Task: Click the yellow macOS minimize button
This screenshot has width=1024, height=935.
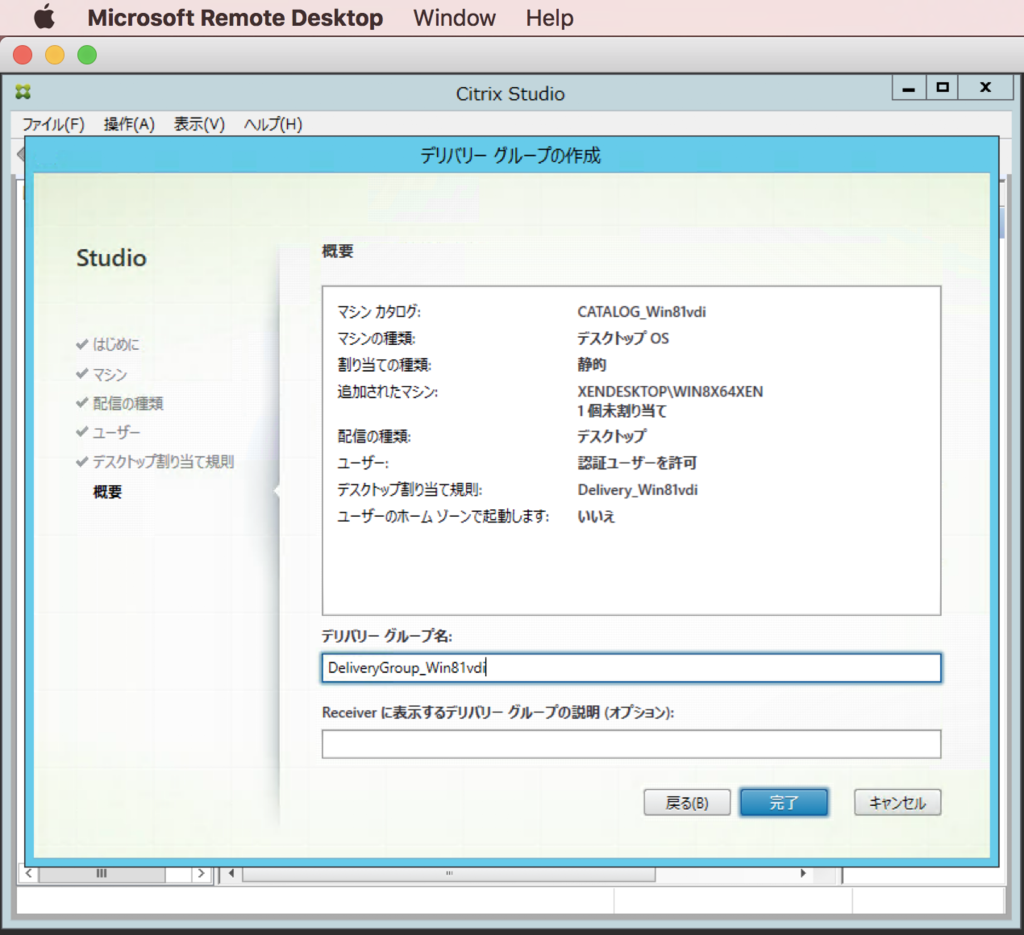Action: pyautogui.click(x=55, y=55)
